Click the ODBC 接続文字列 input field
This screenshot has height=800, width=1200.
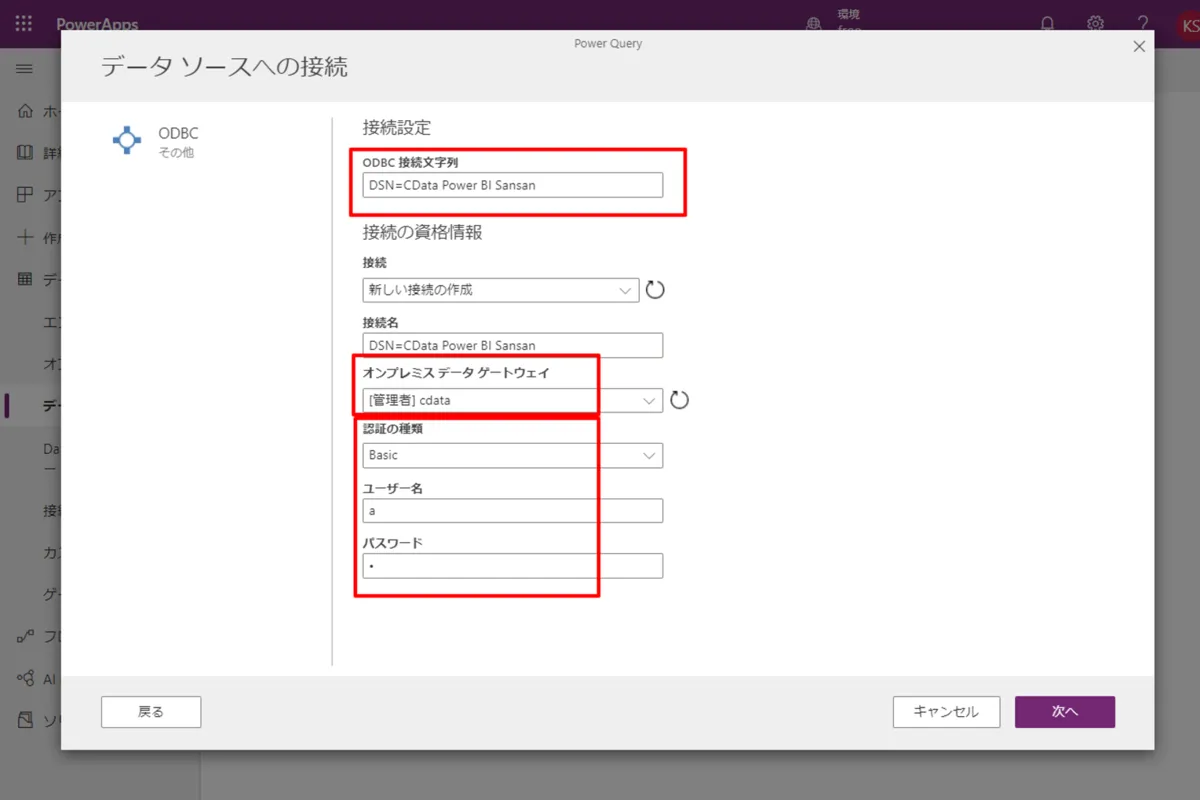click(512, 185)
